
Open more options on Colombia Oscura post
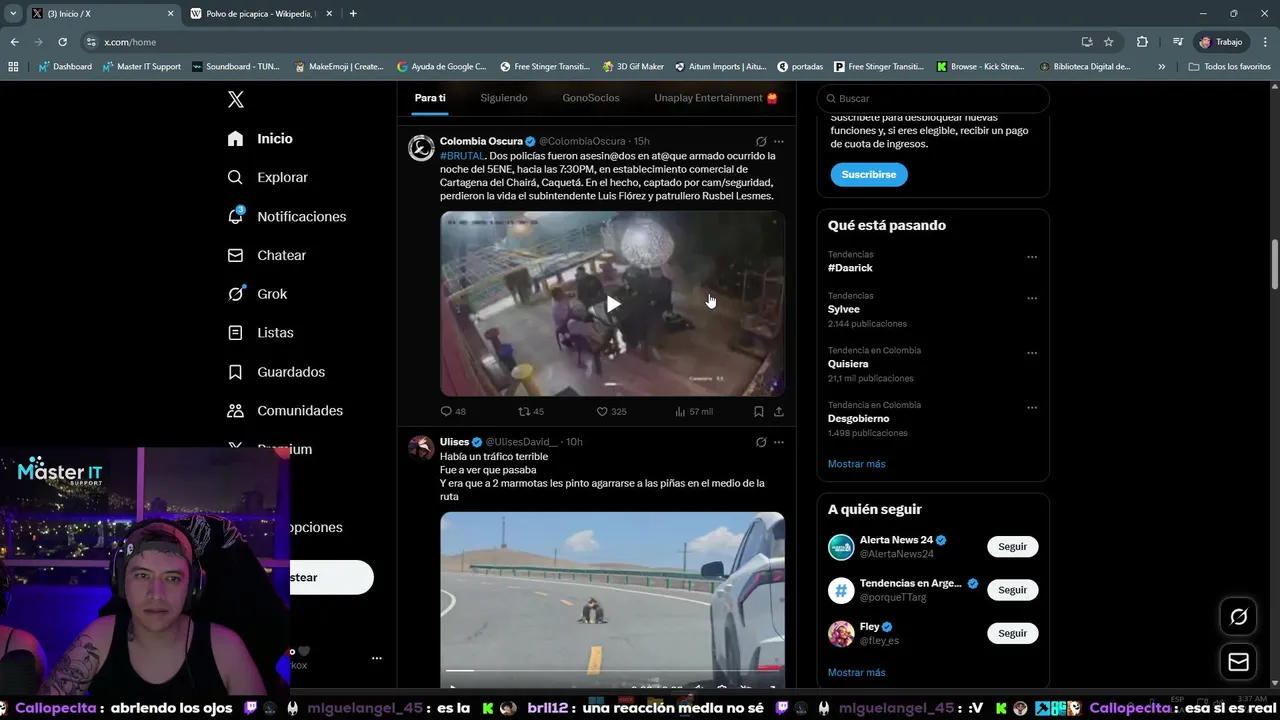[x=779, y=142]
